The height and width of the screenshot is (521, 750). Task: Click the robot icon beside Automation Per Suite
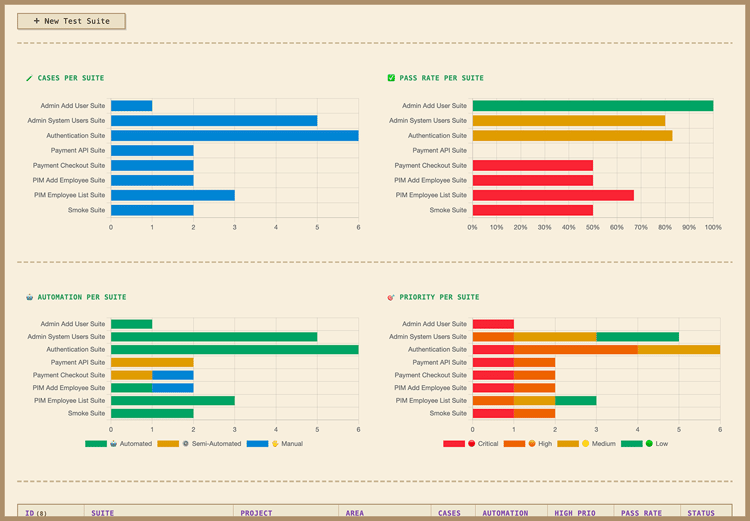(x=30, y=297)
